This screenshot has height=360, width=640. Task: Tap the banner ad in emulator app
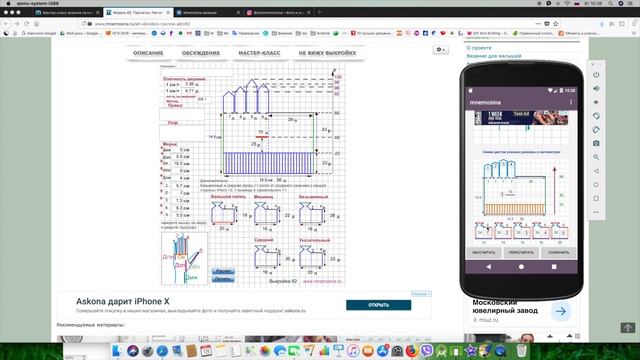pyautogui.click(x=521, y=118)
